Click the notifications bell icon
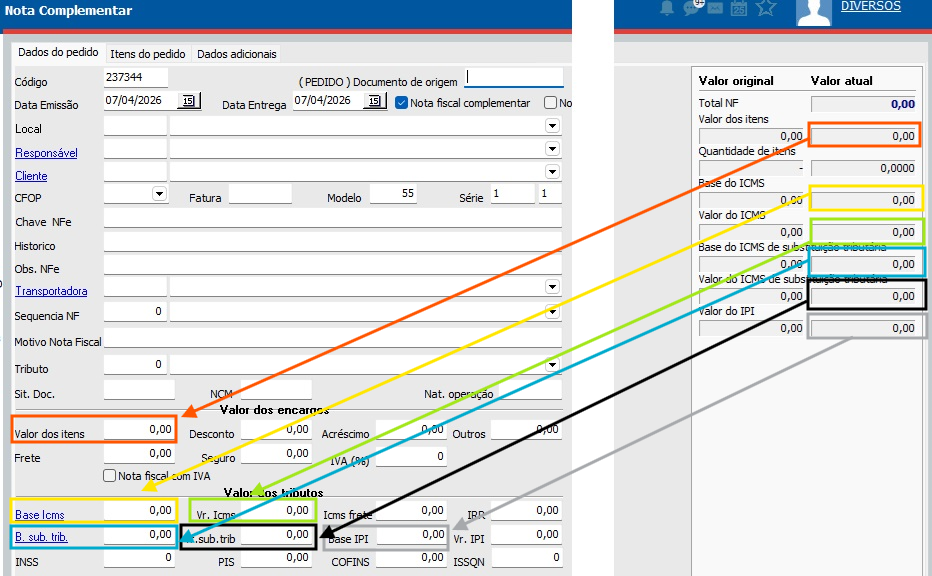 (x=667, y=8)
